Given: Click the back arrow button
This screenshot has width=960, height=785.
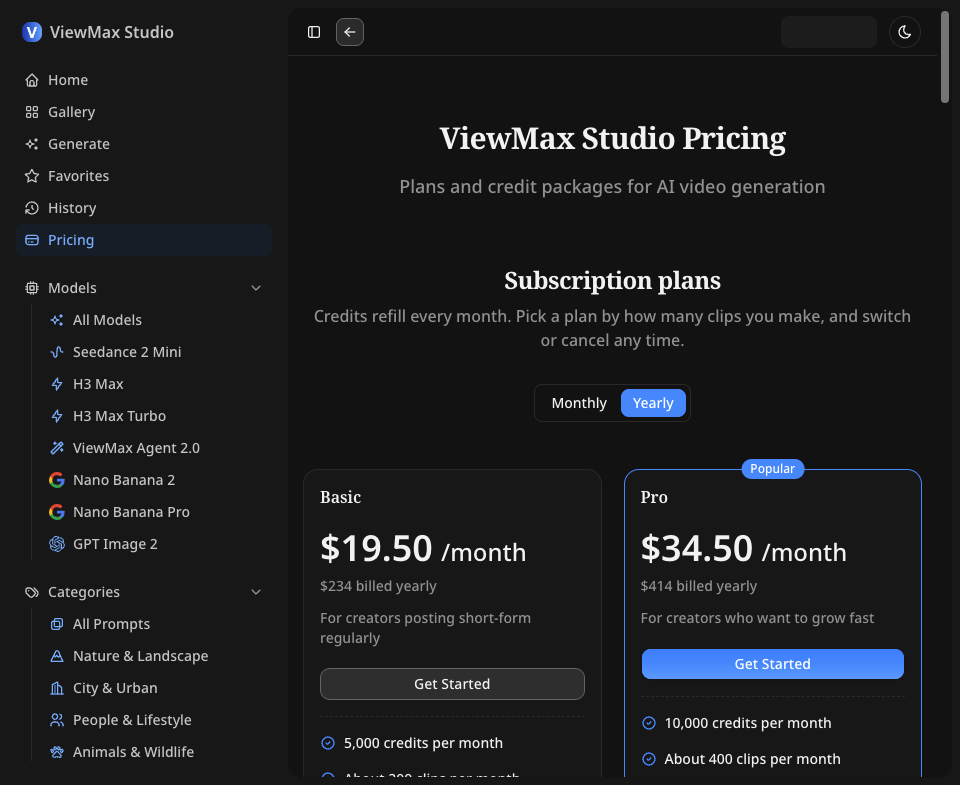Looking at the screenshot, I should click(350, 32).
